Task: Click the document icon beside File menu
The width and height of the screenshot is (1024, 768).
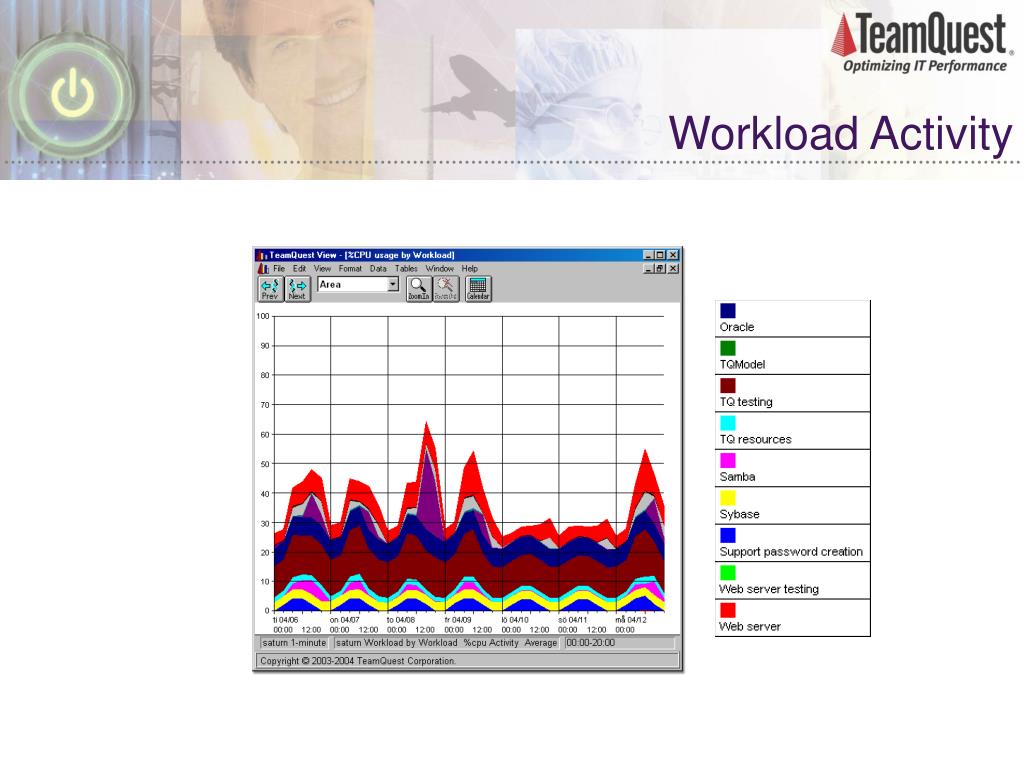Action: point(263,268)
